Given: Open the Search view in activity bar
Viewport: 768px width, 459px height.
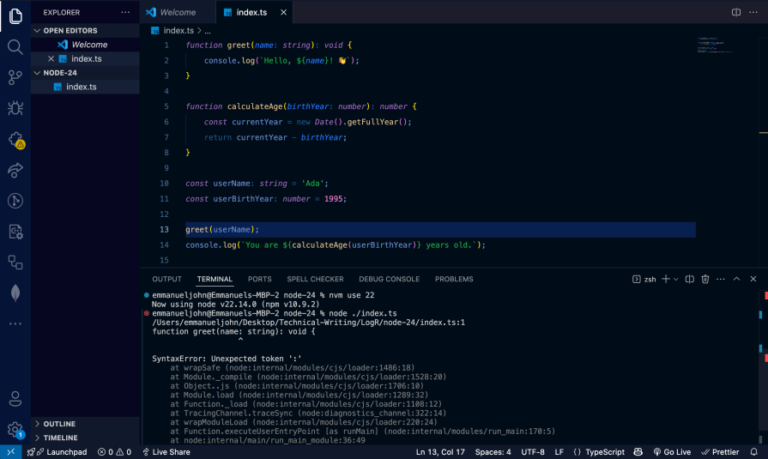Looking at the screenshot, I should tap(15, 47).
